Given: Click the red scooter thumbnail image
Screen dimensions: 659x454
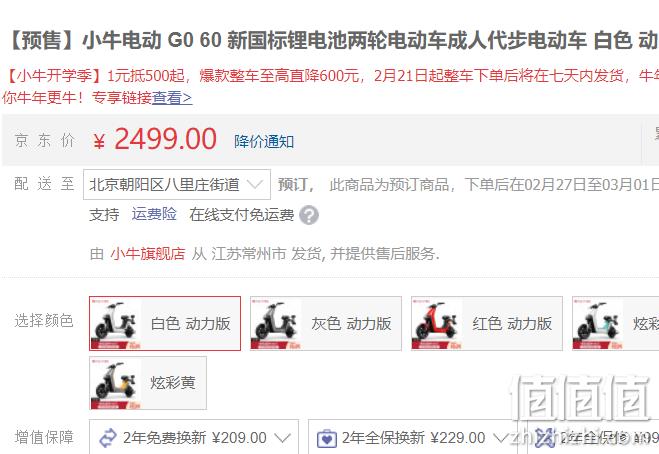Looking at the screenshot, I should click(x=437, y=323).
